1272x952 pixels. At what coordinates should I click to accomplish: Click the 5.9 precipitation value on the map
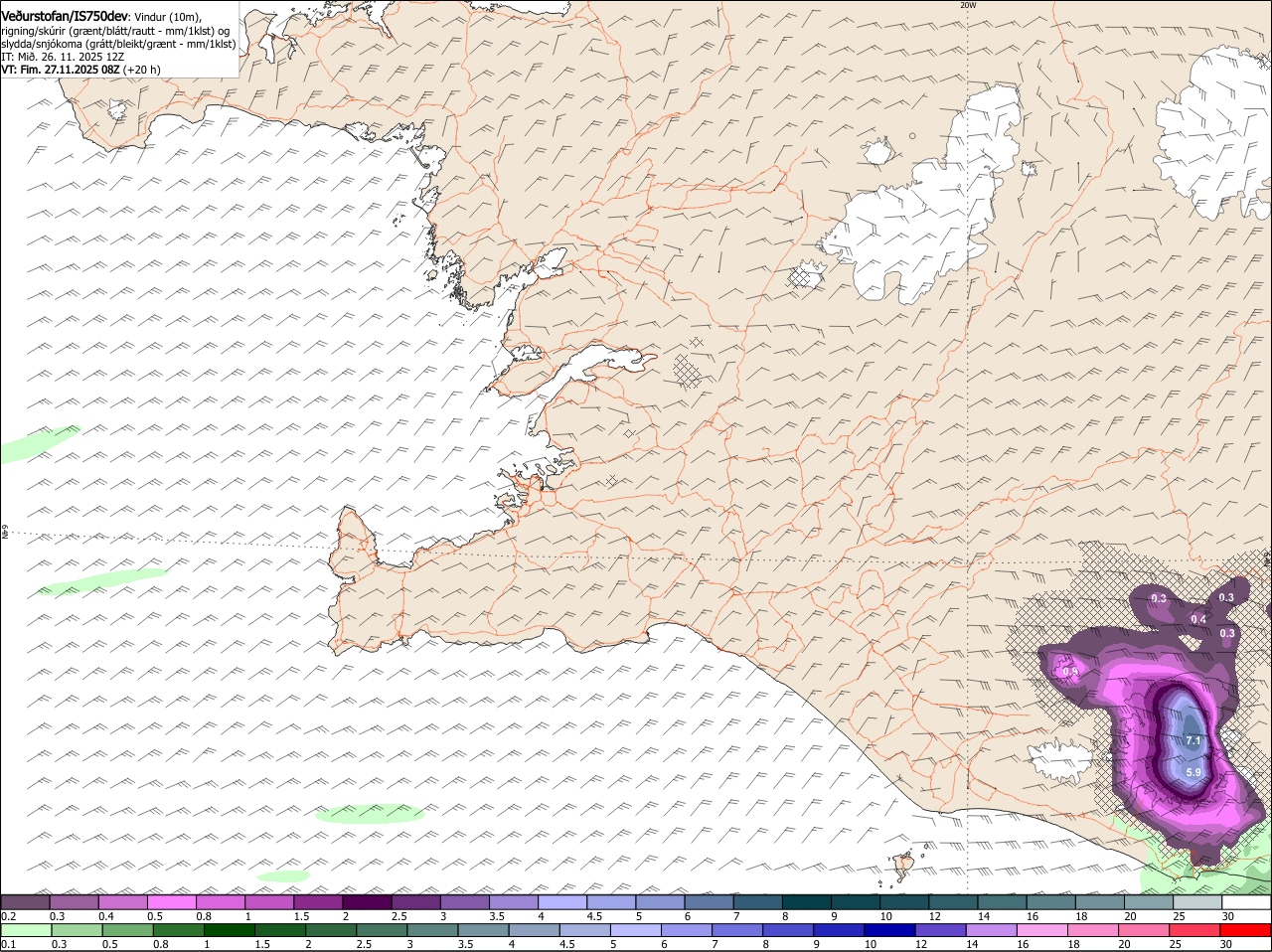pos(1193,772)
